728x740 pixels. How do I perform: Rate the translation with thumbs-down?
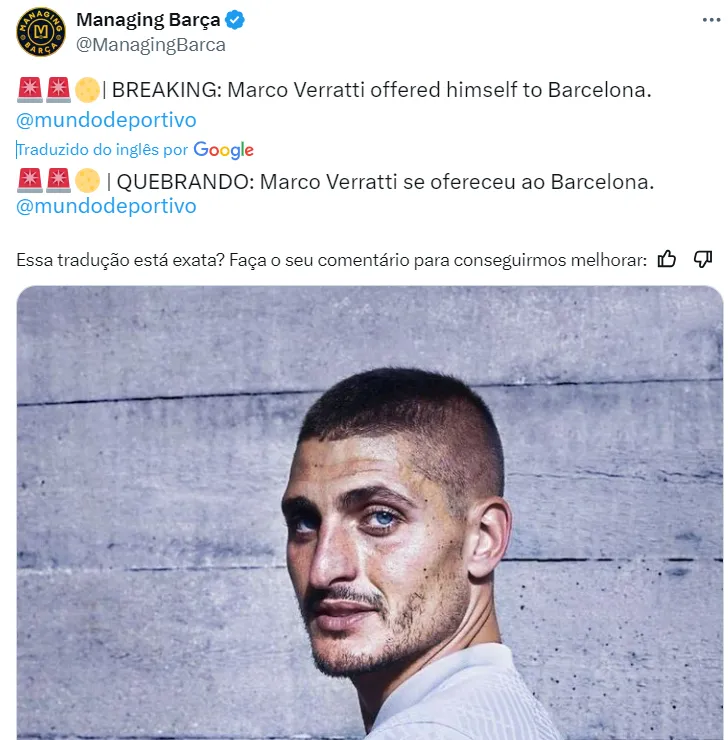[x=703, y=259]
